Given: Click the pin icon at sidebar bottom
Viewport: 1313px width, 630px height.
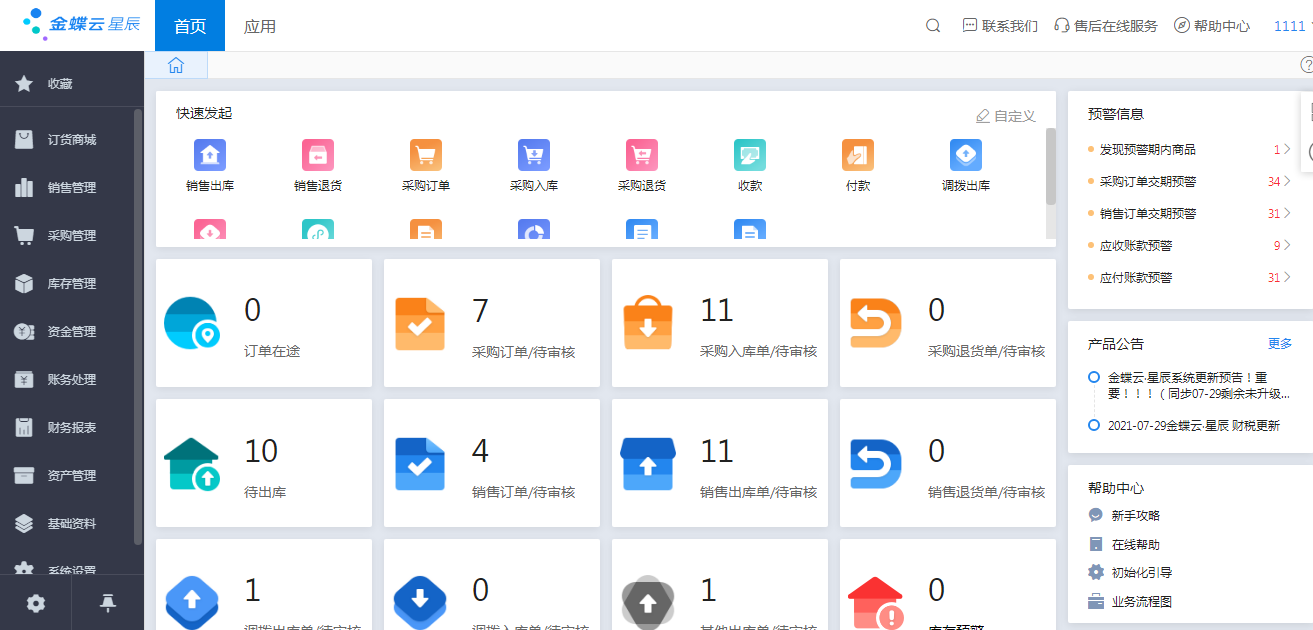Looking at the screenshot, I should pyautogui.click(x=108, y=602).
